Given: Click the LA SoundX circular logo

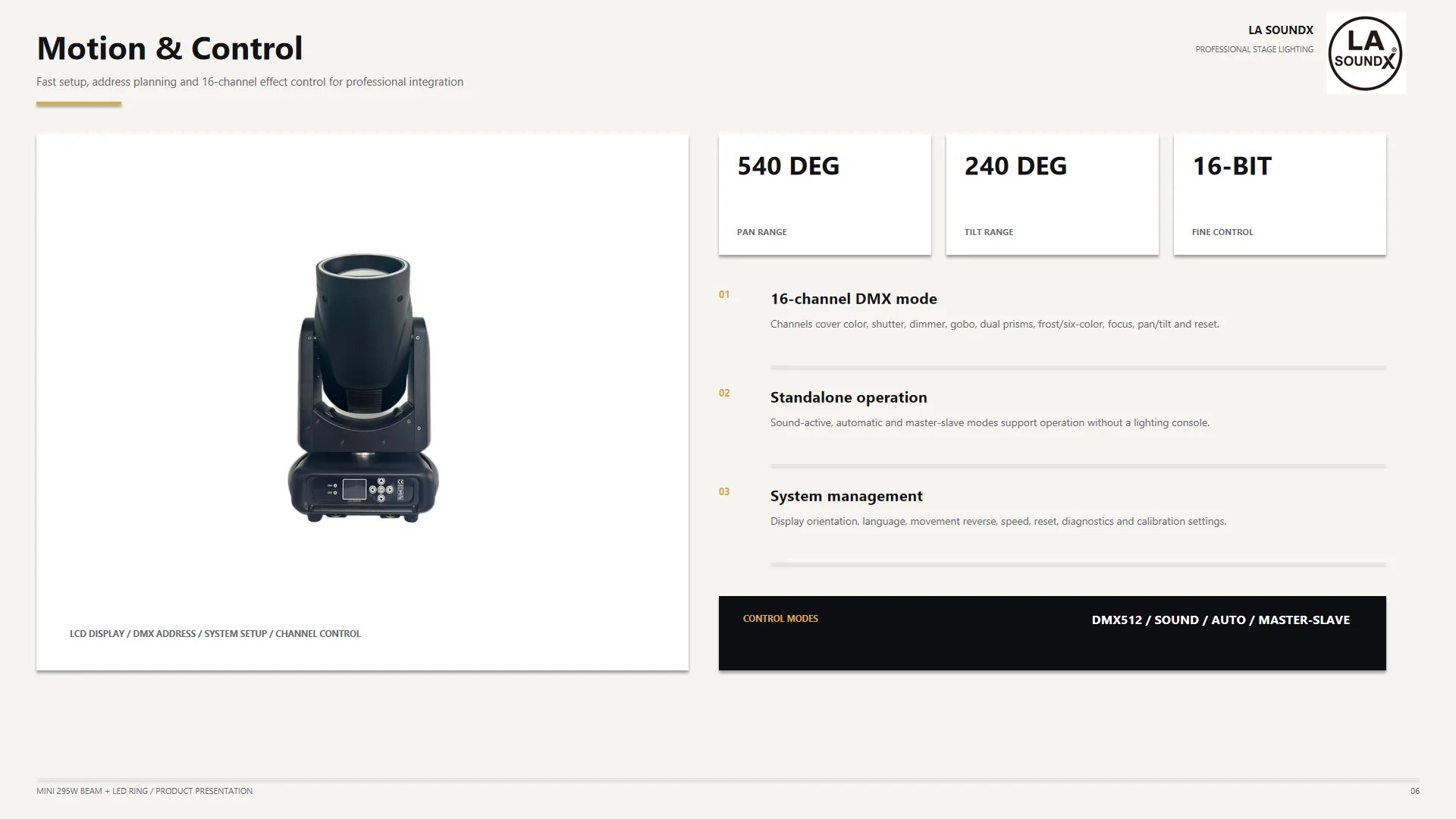Looking at the screenshot, I should pyautogui.click(x=1365, y=53).
